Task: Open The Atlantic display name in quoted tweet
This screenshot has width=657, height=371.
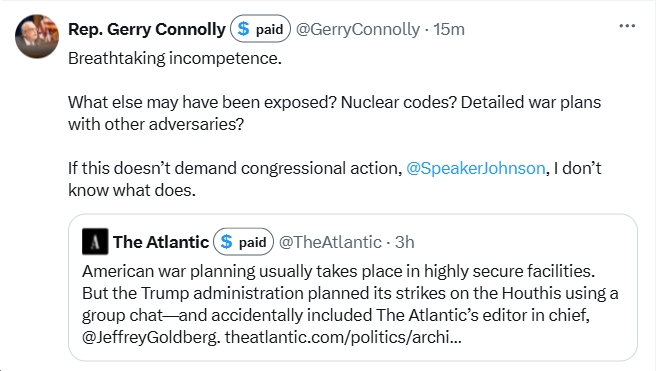Action: (x=161, y=242)
